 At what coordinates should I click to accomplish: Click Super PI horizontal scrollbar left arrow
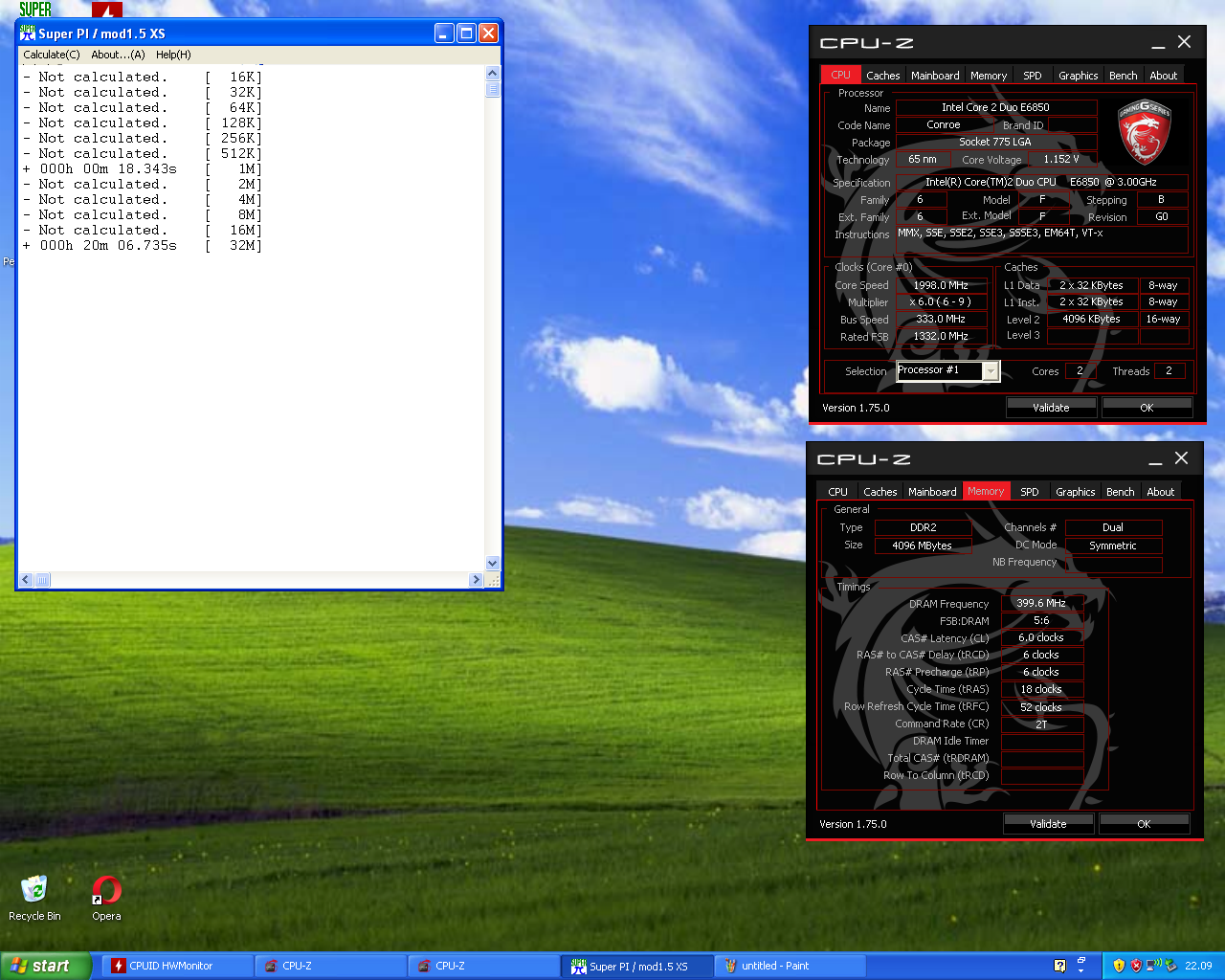point(26,580)
